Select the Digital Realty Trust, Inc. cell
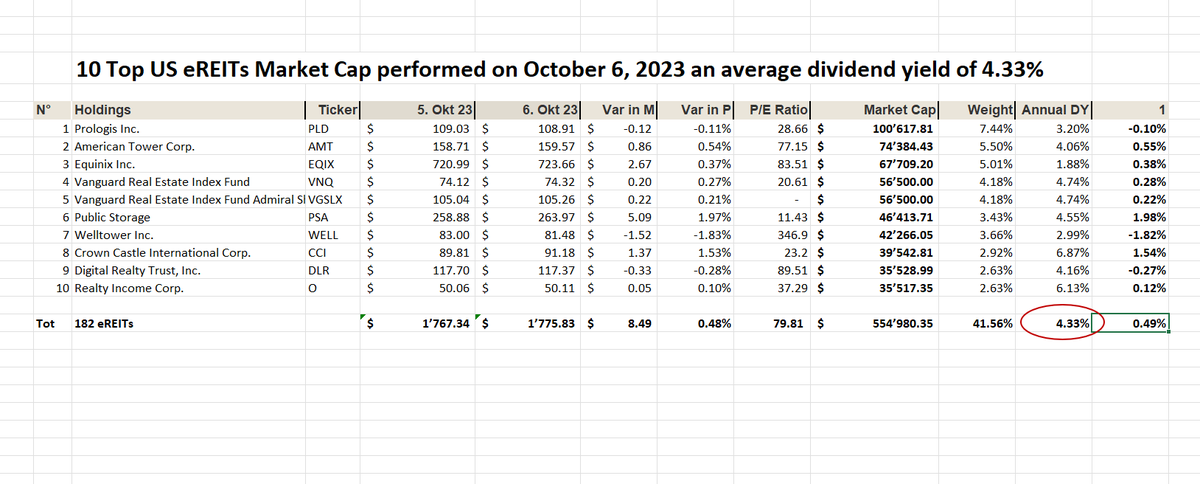This screenshot has height=484, width=1200. (x=137, y=270)
